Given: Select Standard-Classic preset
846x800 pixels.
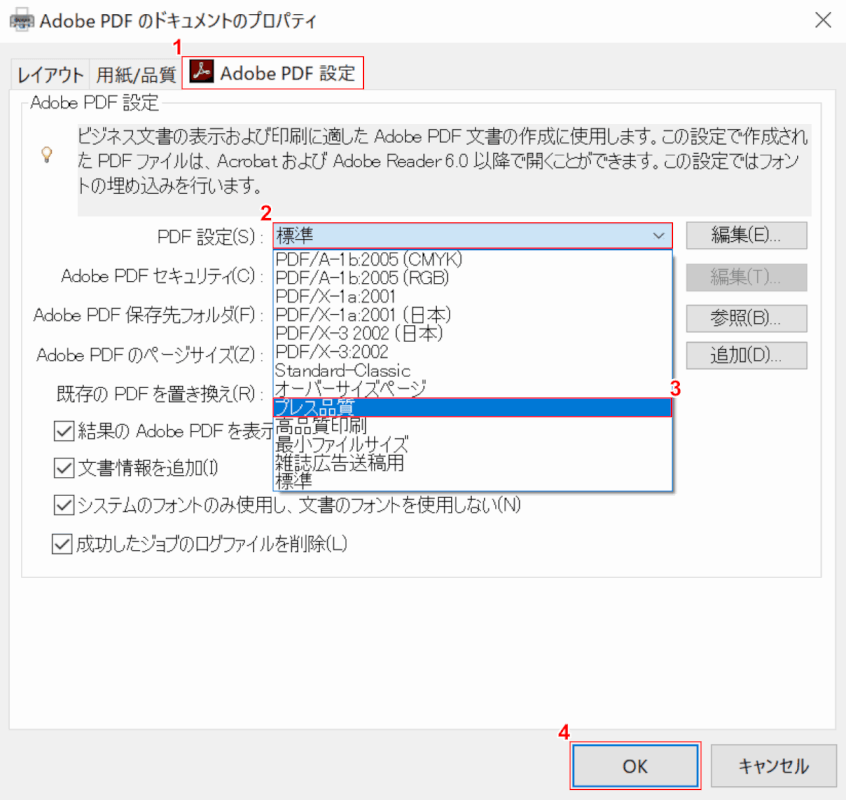Looking at the screenshot, I should pyautogui.click(x=472, y=370).
